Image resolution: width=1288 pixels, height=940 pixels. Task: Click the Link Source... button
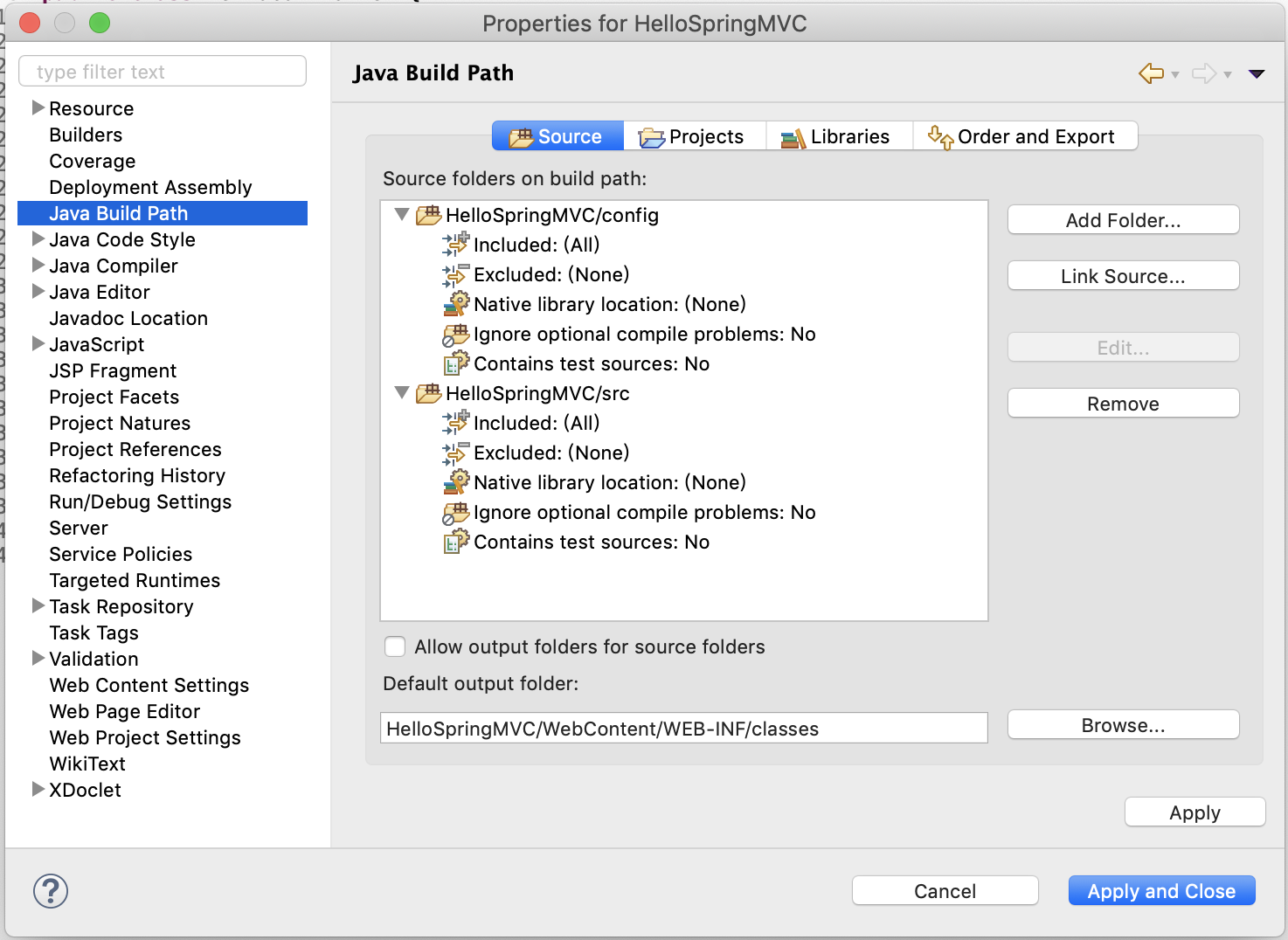click(x=1124, y=276)
